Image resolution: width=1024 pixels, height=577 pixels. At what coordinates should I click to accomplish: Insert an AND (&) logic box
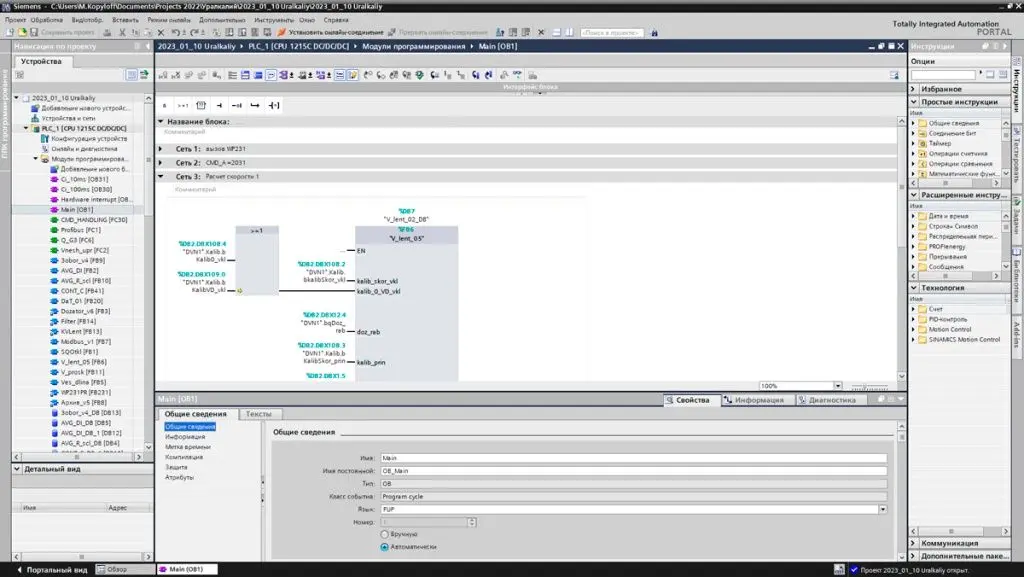[x=165, y=105]
